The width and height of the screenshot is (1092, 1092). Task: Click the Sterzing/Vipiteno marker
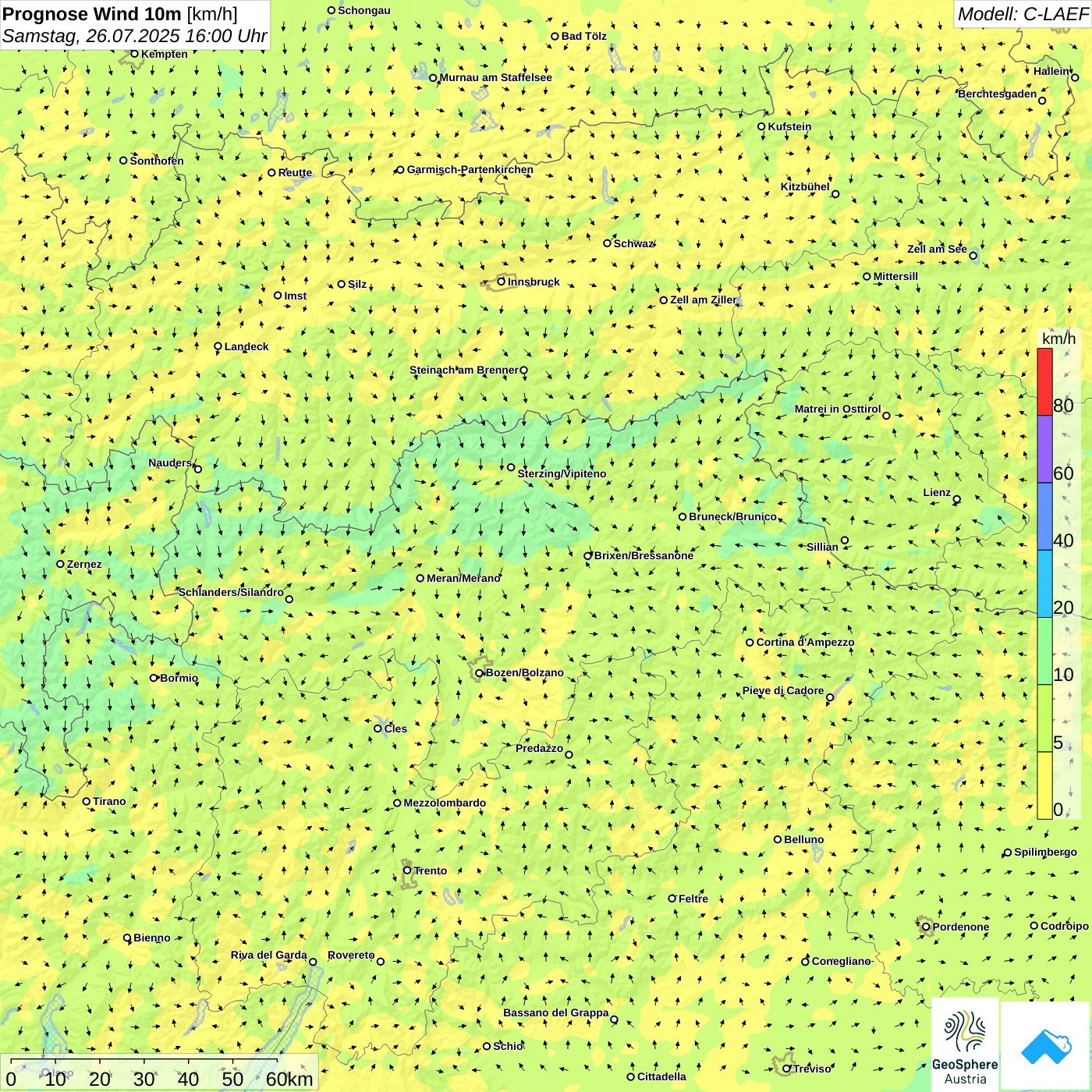pos(511,467)
